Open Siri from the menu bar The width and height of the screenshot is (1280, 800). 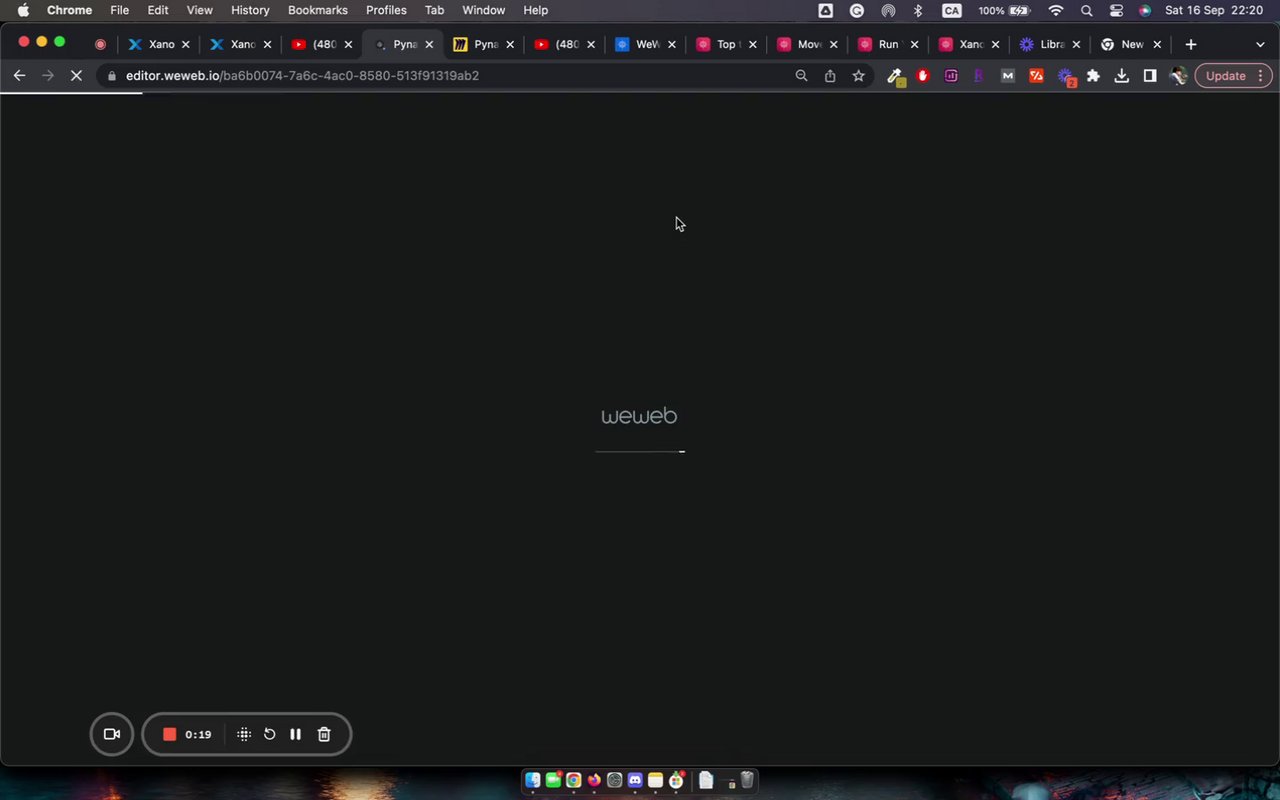click(x=1145, y=10)
